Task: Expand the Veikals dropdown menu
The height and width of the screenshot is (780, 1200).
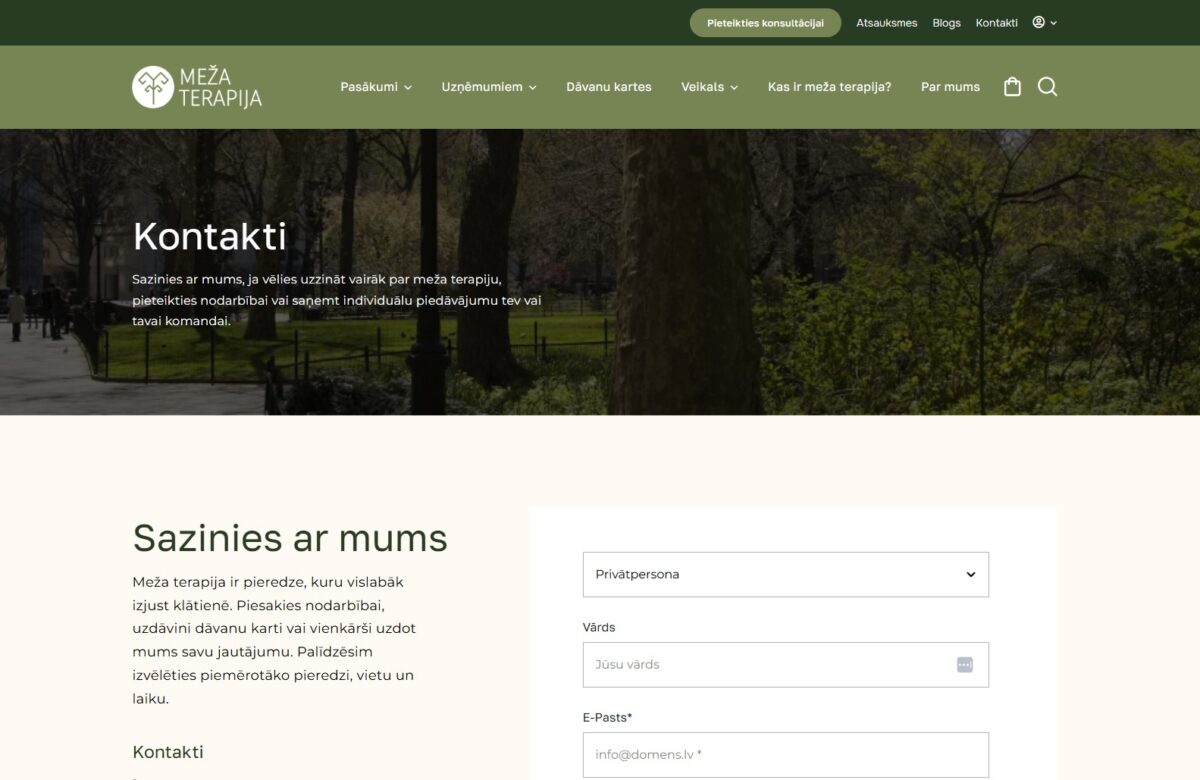Action: 709,87
